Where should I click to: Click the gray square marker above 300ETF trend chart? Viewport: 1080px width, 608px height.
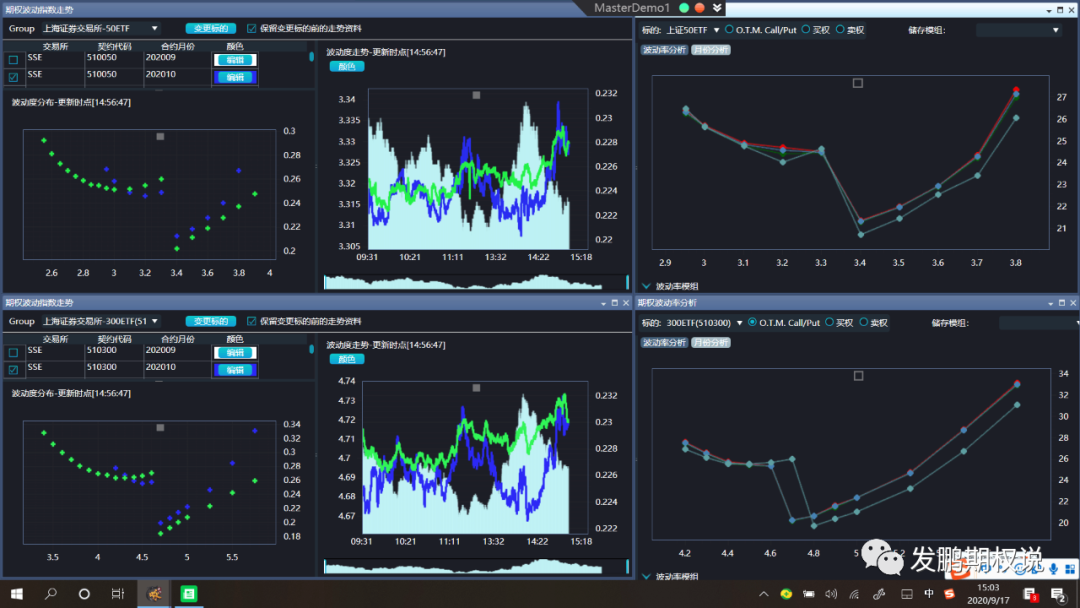coord(476,388)
